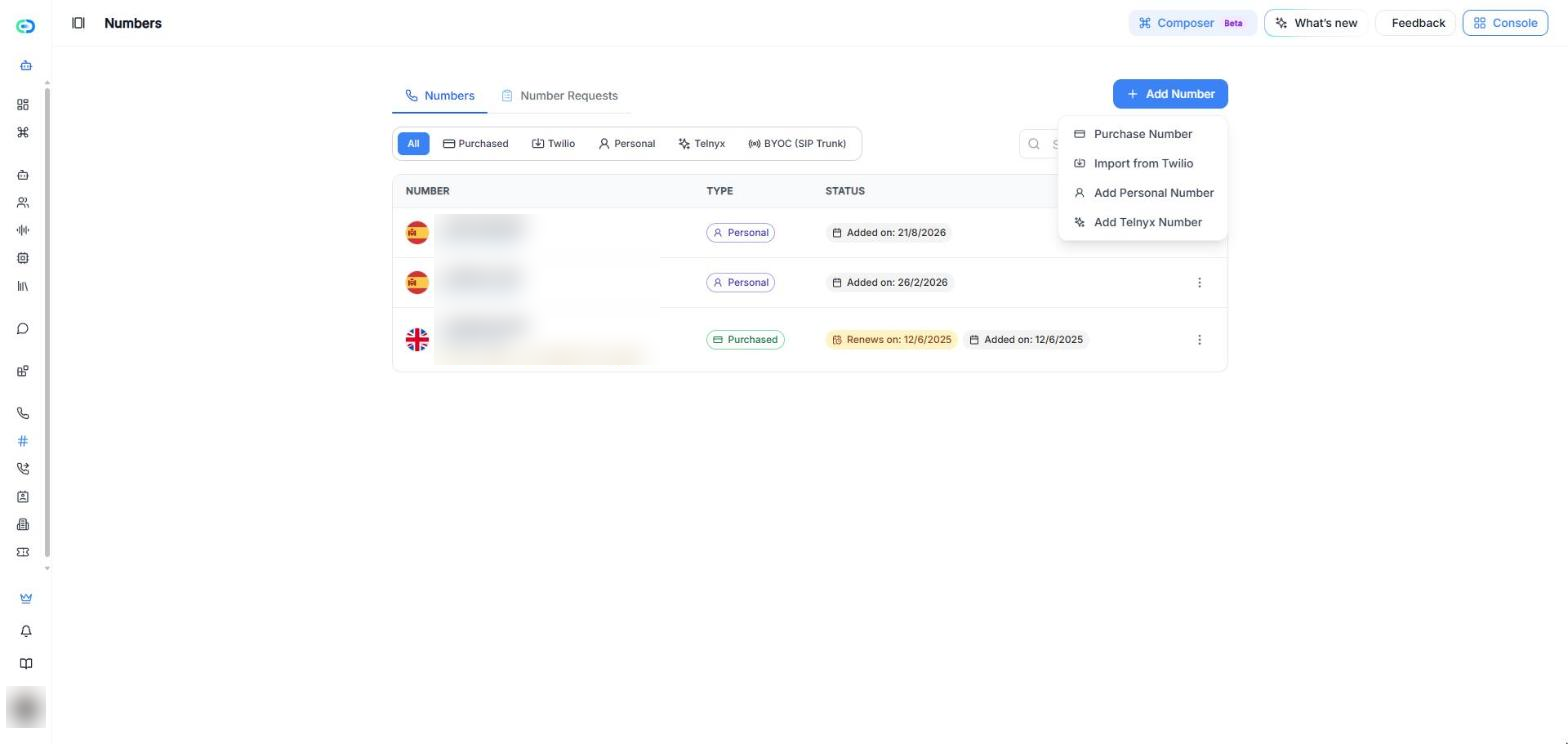Toggle the sidebar panel icon beside Numbers title
The height and width of the screenshot is (744, 1568).
tap(78, 23)
